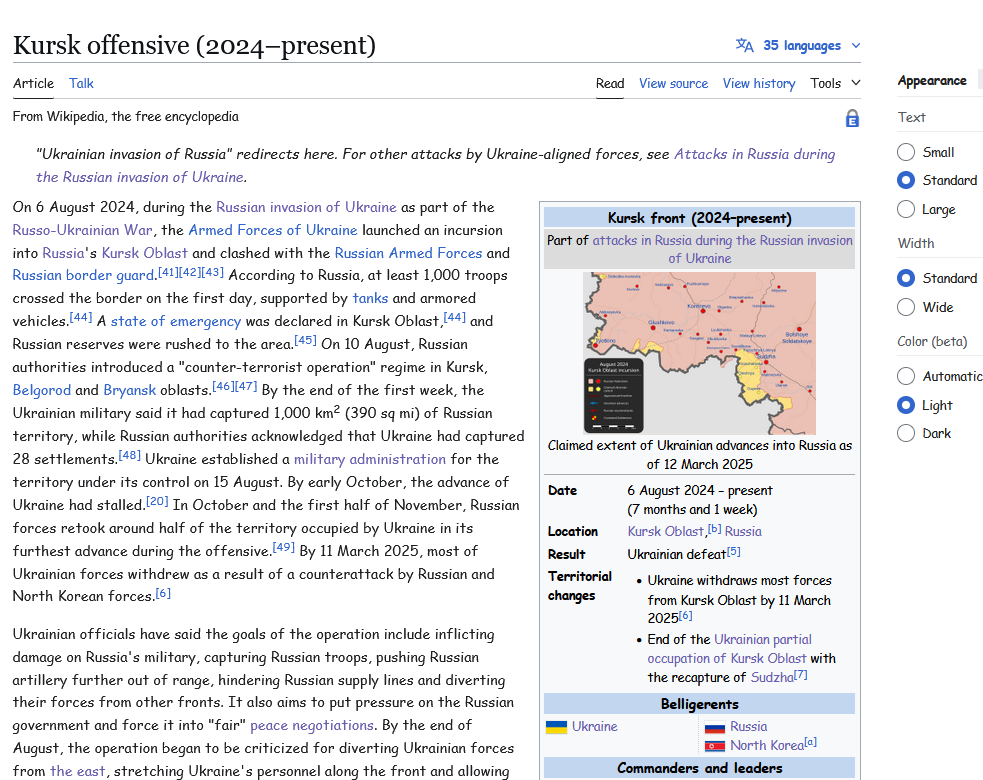Open footnote a next to North Korea

811,742
